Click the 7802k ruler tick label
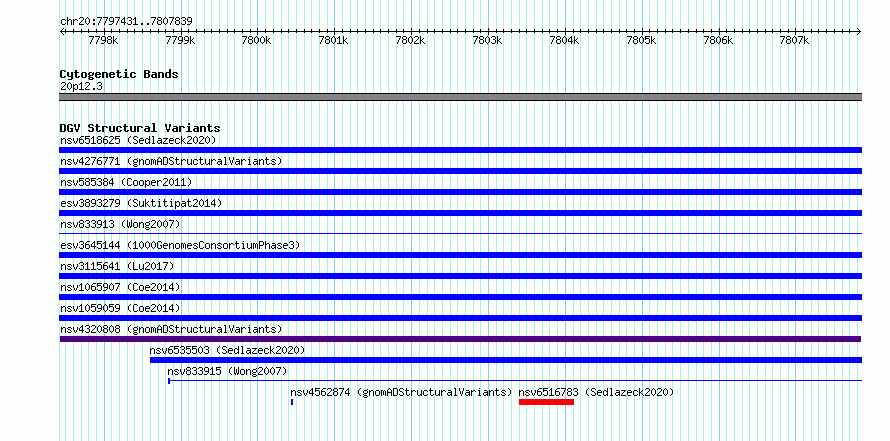890x441 pixels. (410, 40)
